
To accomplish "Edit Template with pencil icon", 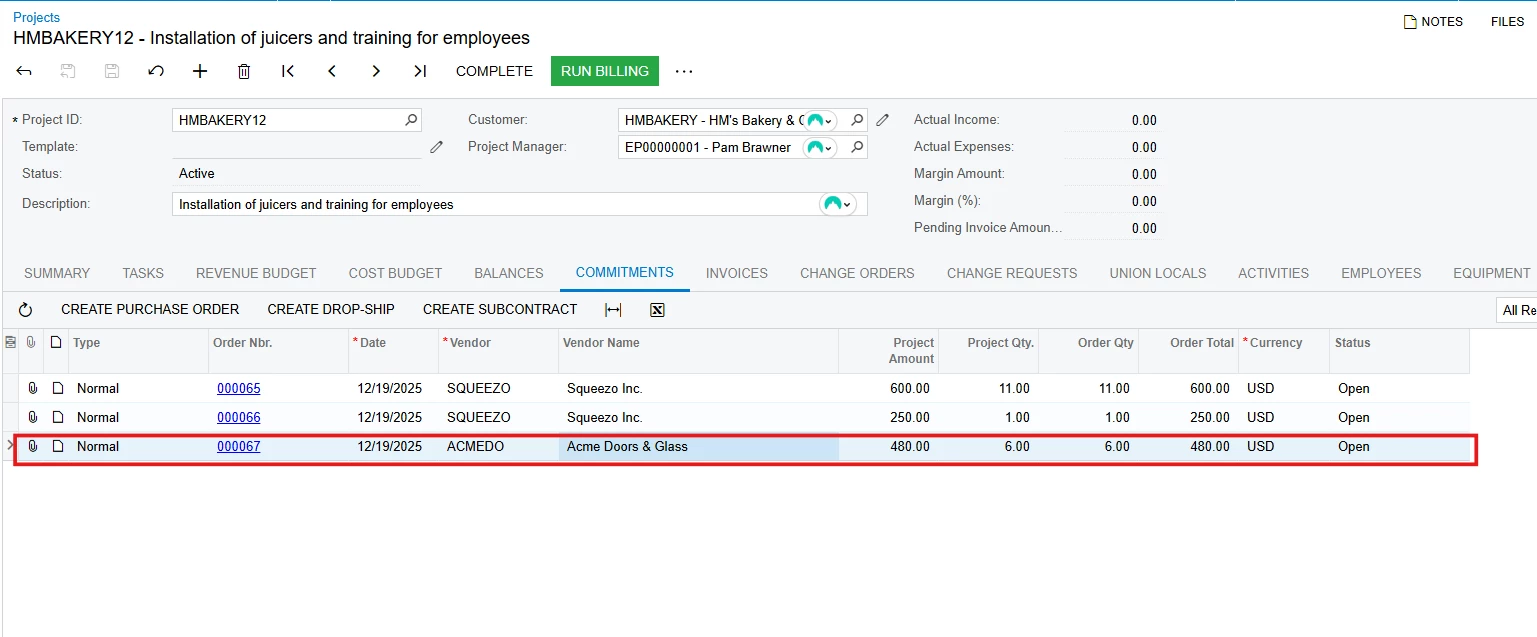I will pos(436,147).
